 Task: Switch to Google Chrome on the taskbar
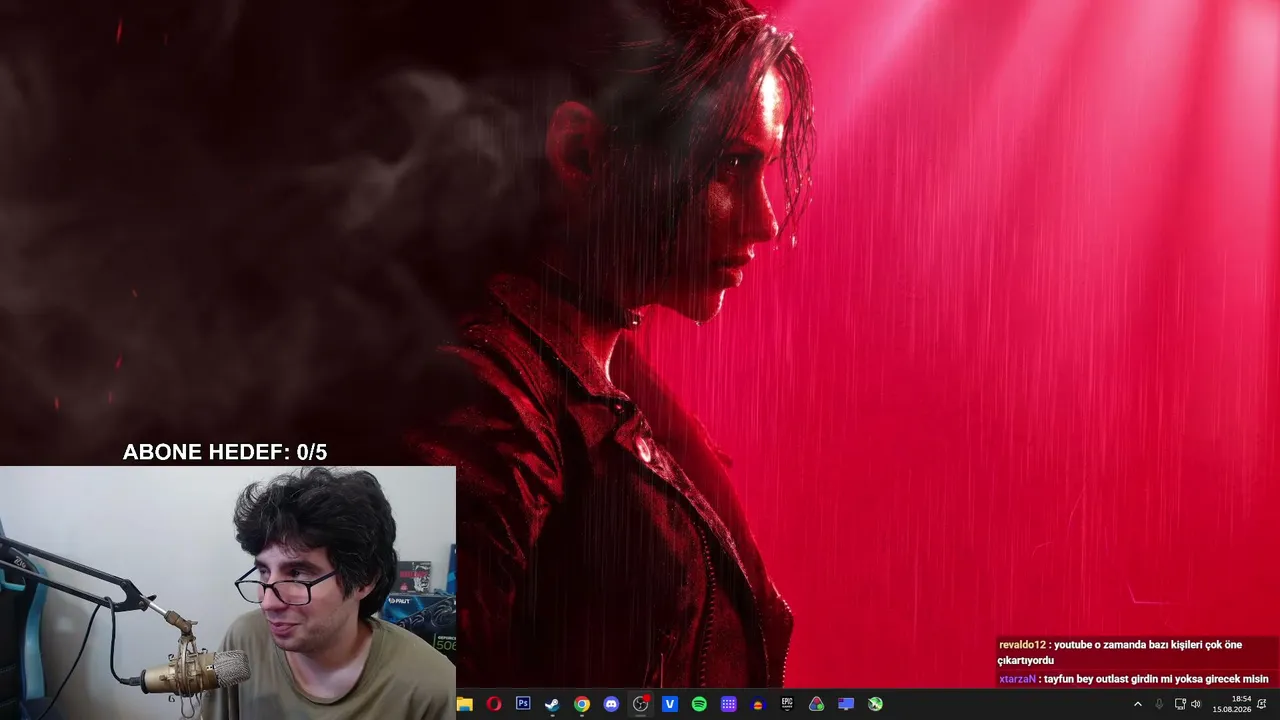point(582,704)
